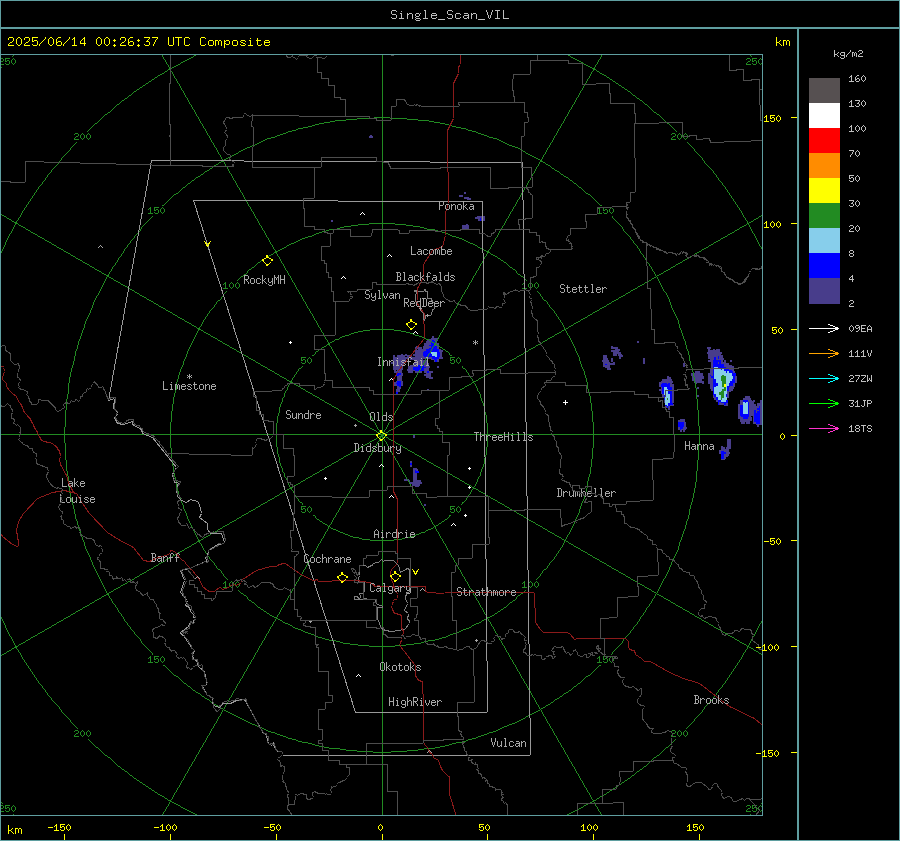Image resolution: width=900 pixels, height=841 pixels.
Task: Pick the purple 2-4 legend swatch
Action: 824,290
